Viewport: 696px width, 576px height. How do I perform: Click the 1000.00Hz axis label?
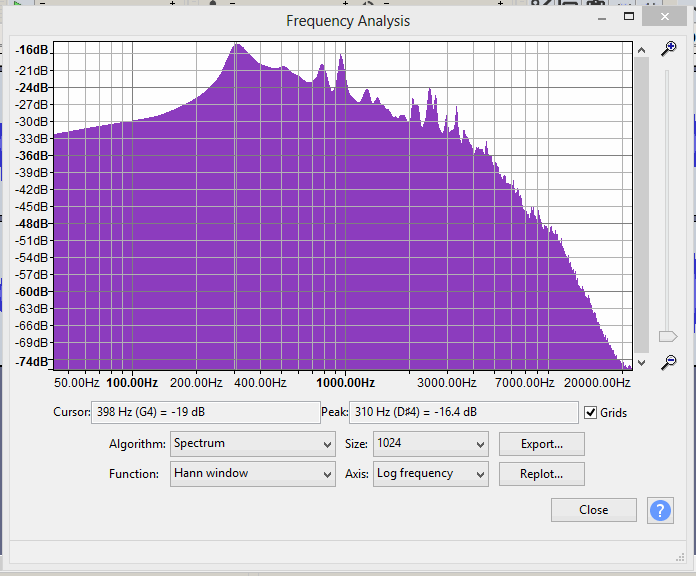[345, 383]
